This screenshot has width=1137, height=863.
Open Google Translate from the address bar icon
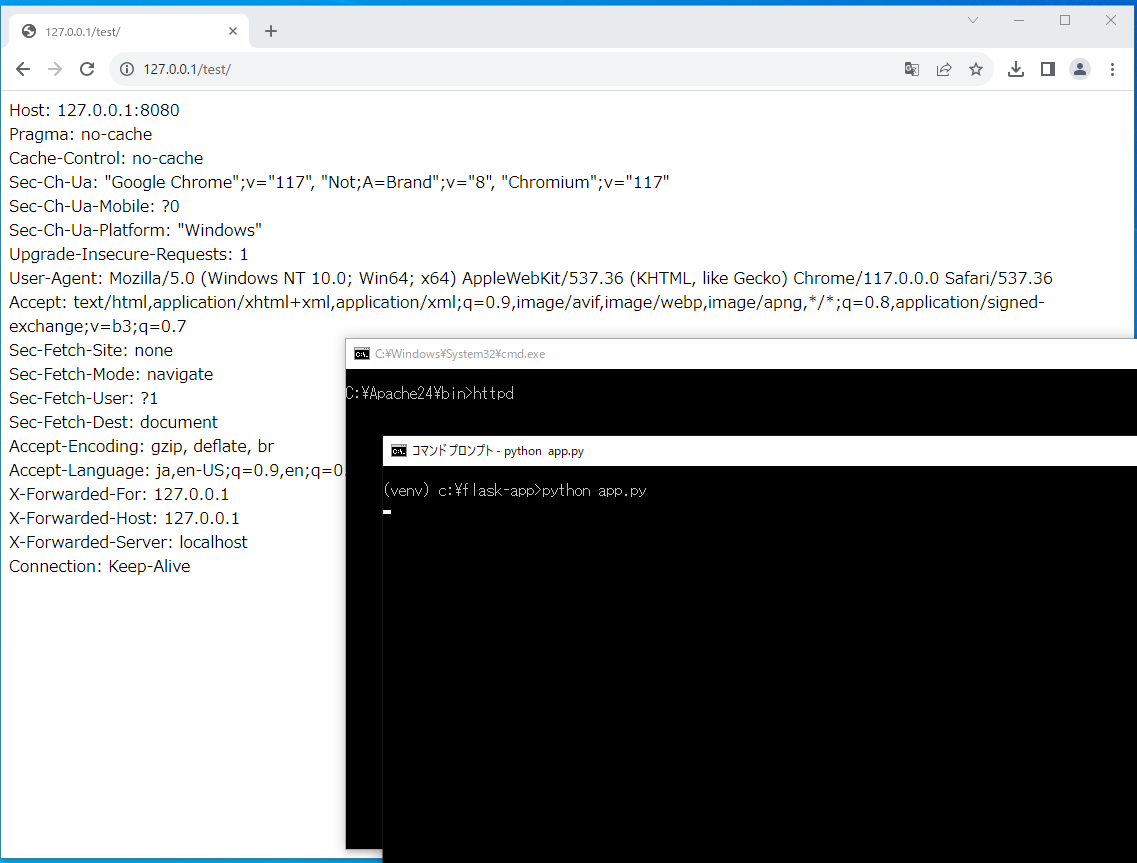click(911, 69)
